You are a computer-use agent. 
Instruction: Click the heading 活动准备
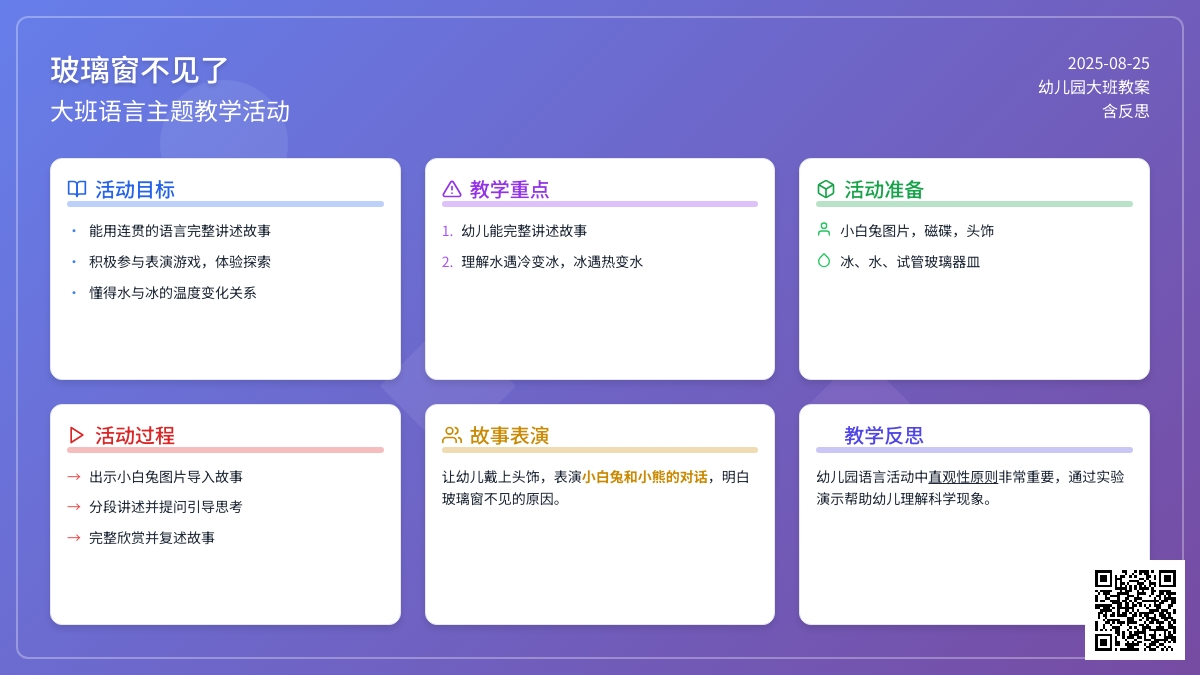[884, 189]
